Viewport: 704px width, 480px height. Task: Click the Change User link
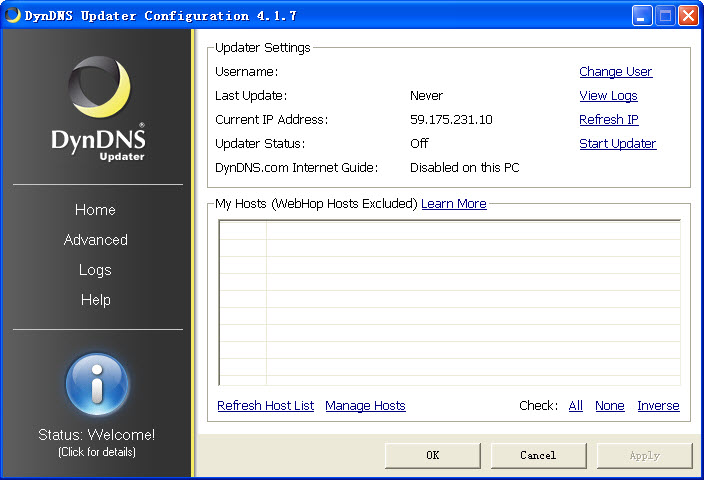pos(615,72)
